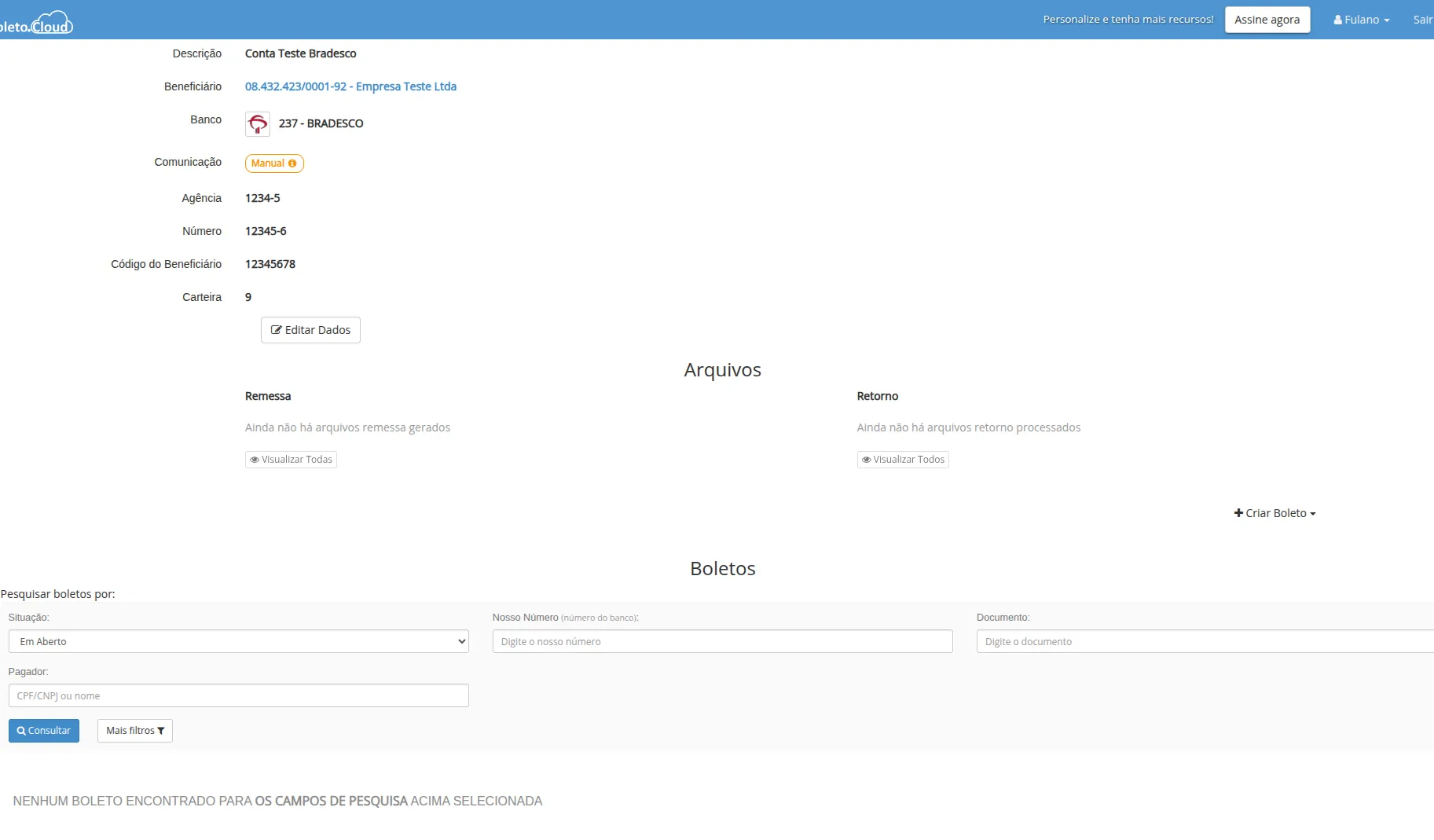Focus the Nosso Número input field
Viewport: 1434px width, 840px height.
click(x=722, y=641)
